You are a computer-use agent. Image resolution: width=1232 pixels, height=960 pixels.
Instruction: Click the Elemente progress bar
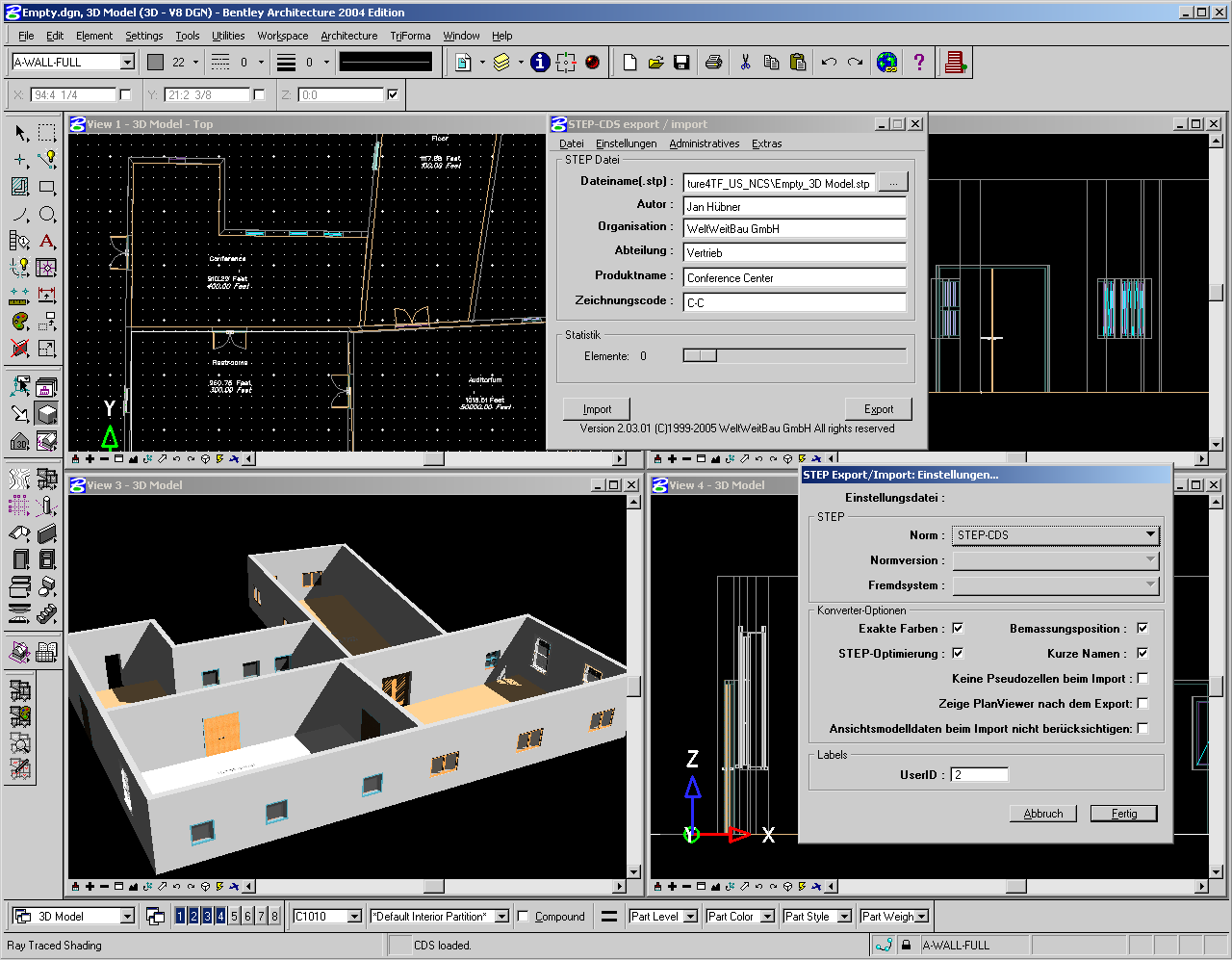(x=795, y=355)
